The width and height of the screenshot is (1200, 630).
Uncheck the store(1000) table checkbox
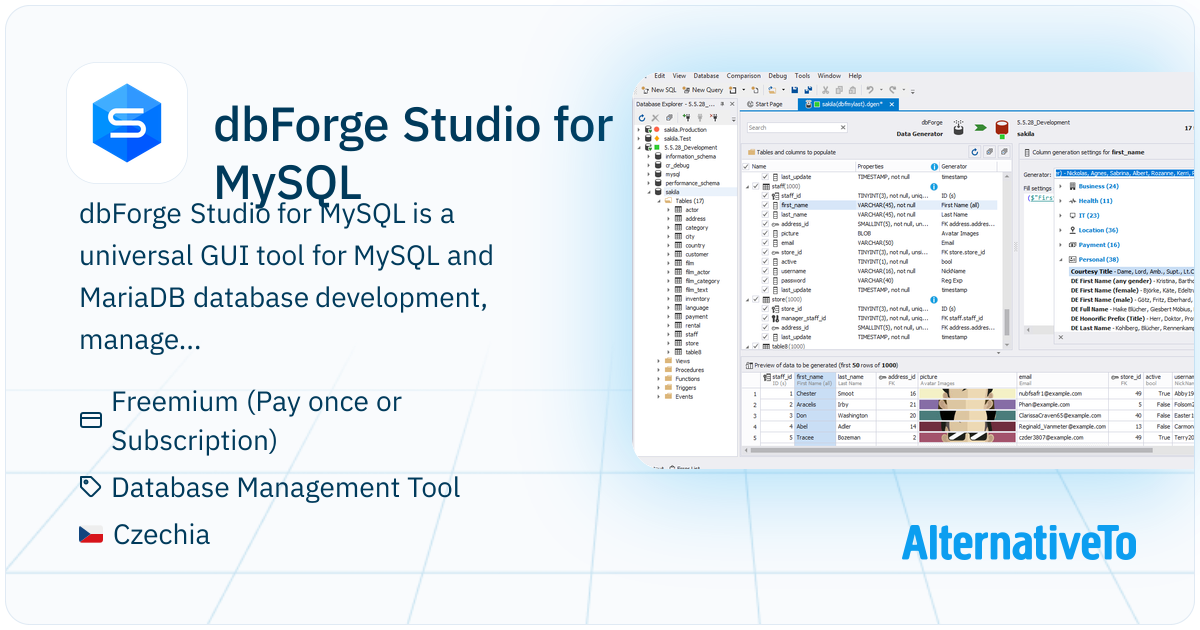pyautogui.click(x=756, y=299)
